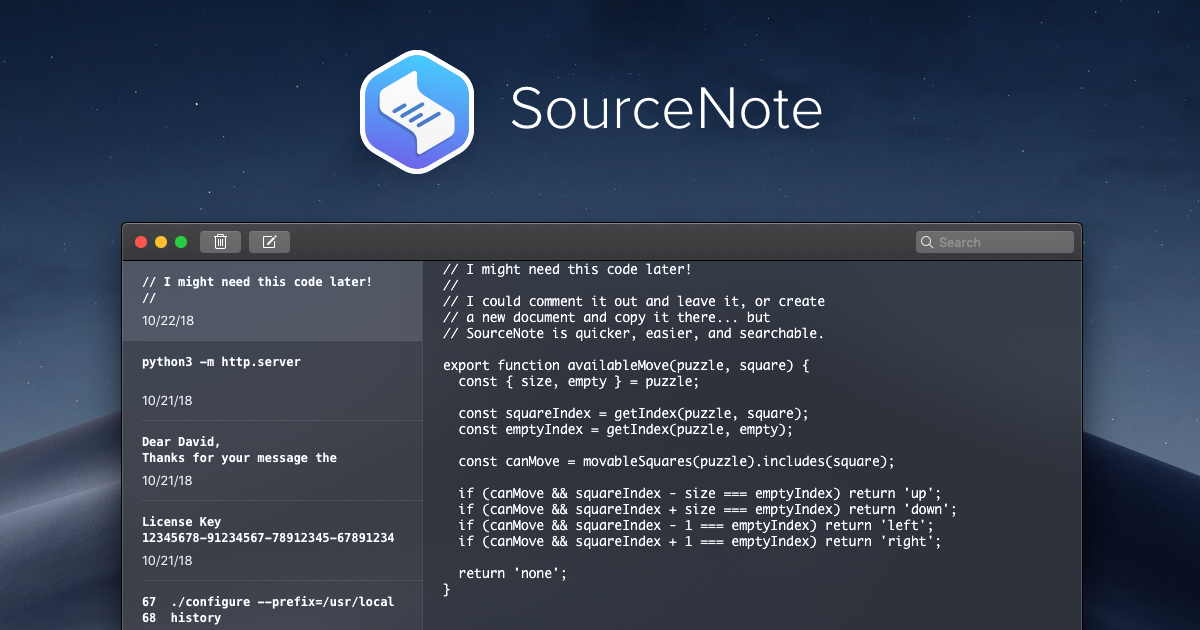Viewport: 1200px width, 630px height.
Task: Click line "// SourceNote is quicker, easier"
Action: coord(634,333)
